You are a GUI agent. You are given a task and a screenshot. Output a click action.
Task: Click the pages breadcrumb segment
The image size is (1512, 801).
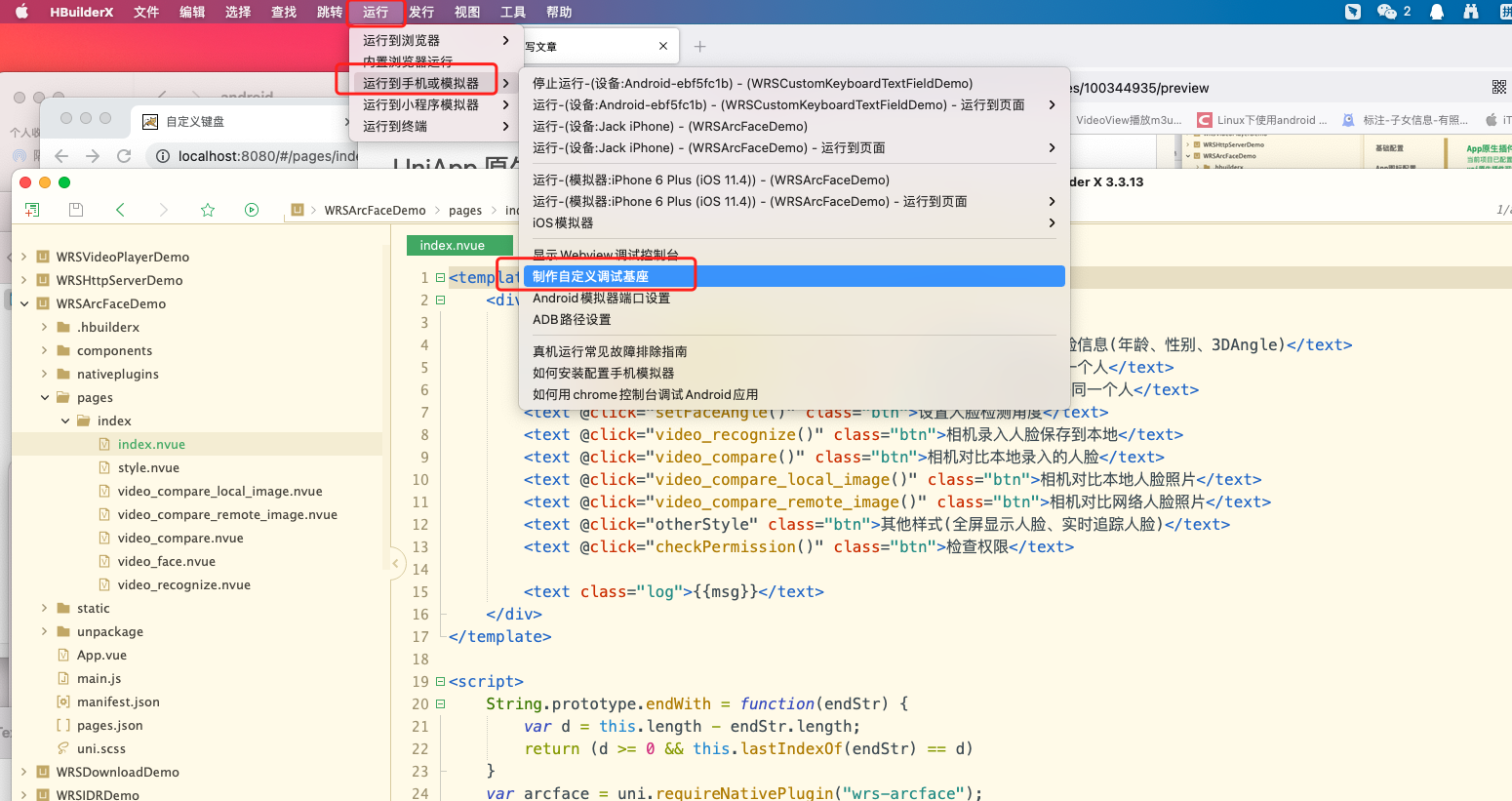(x=465, y=210)
